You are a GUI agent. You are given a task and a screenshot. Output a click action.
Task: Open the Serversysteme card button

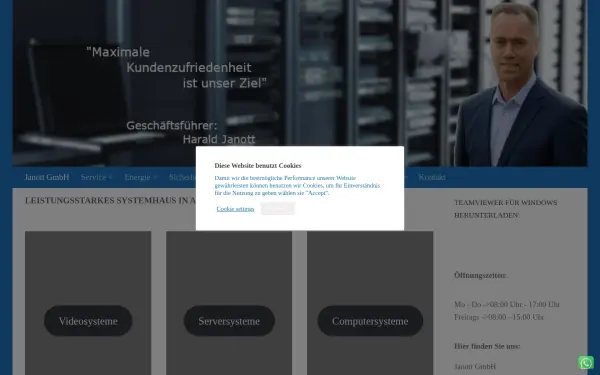(229, 321)
